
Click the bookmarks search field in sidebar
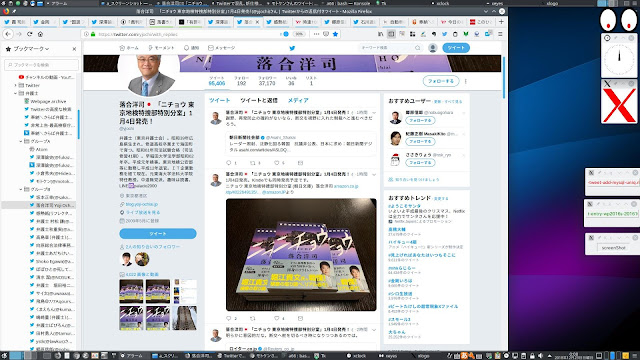click(x=41, y=64)
